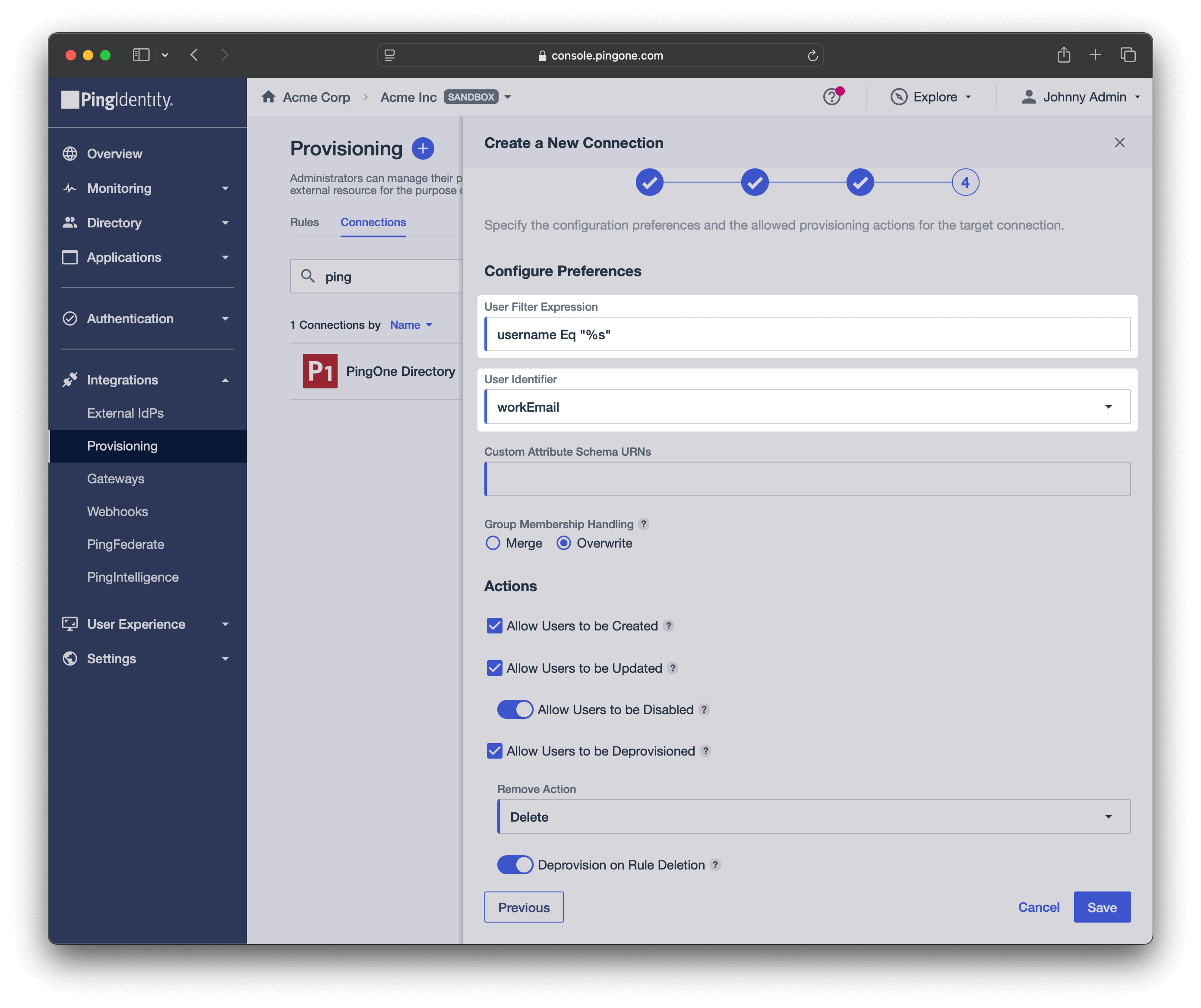Image resolution: width=1201 pixels, height=1008 pixels.
Task: Open Gateways in sidebar
Action: (x=116, y=479)
